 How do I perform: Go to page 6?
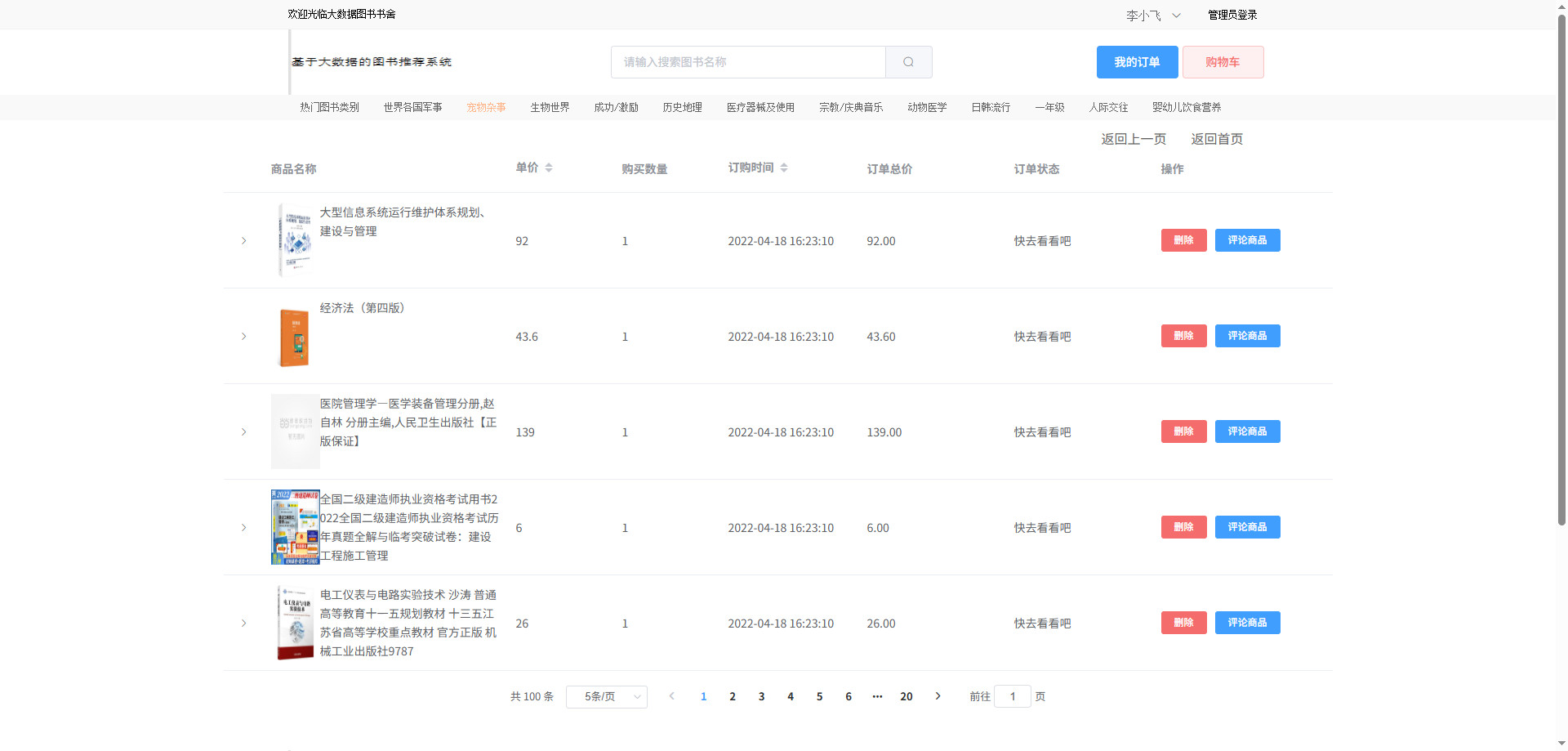[849, 696]
